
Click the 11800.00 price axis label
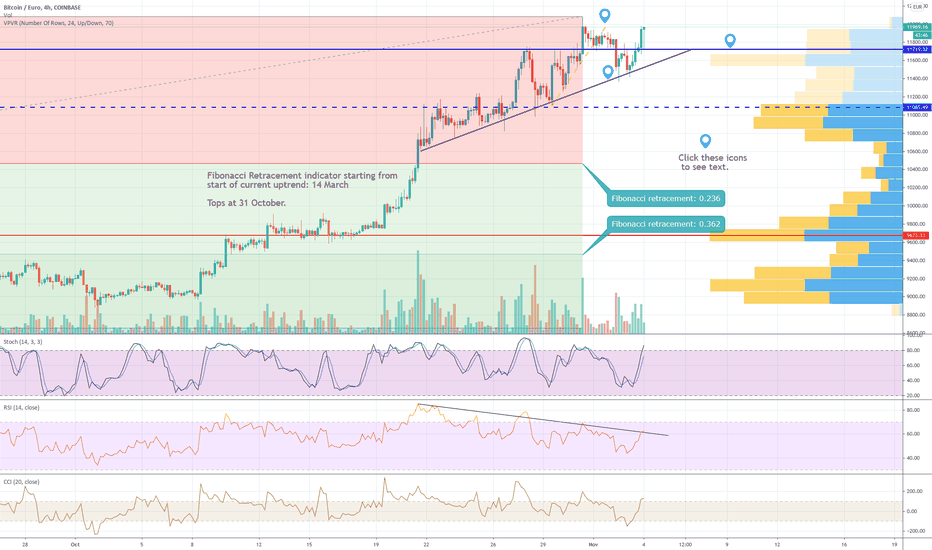pos(917,42)
